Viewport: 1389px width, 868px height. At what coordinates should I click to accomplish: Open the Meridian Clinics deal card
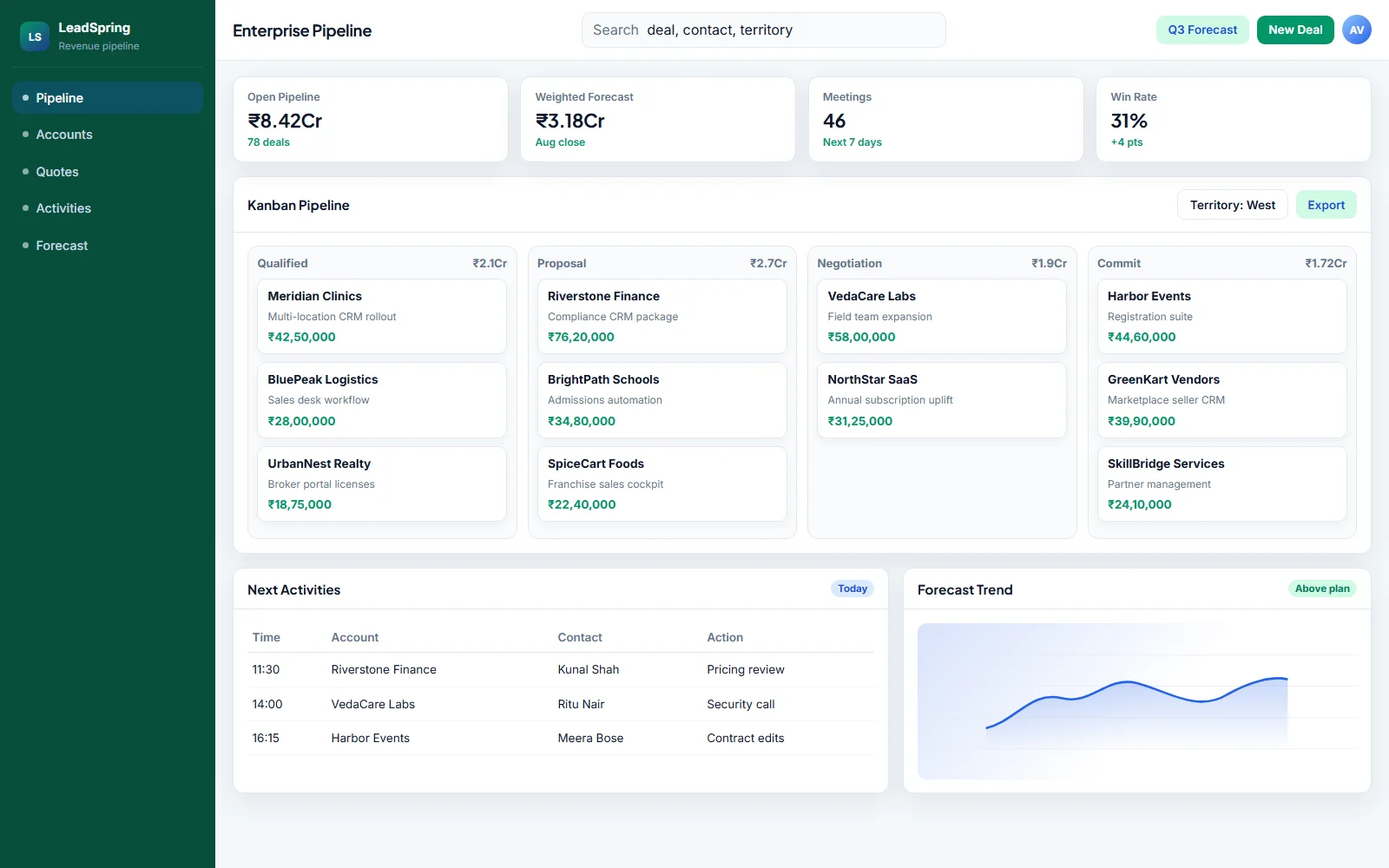coord(382,316)
